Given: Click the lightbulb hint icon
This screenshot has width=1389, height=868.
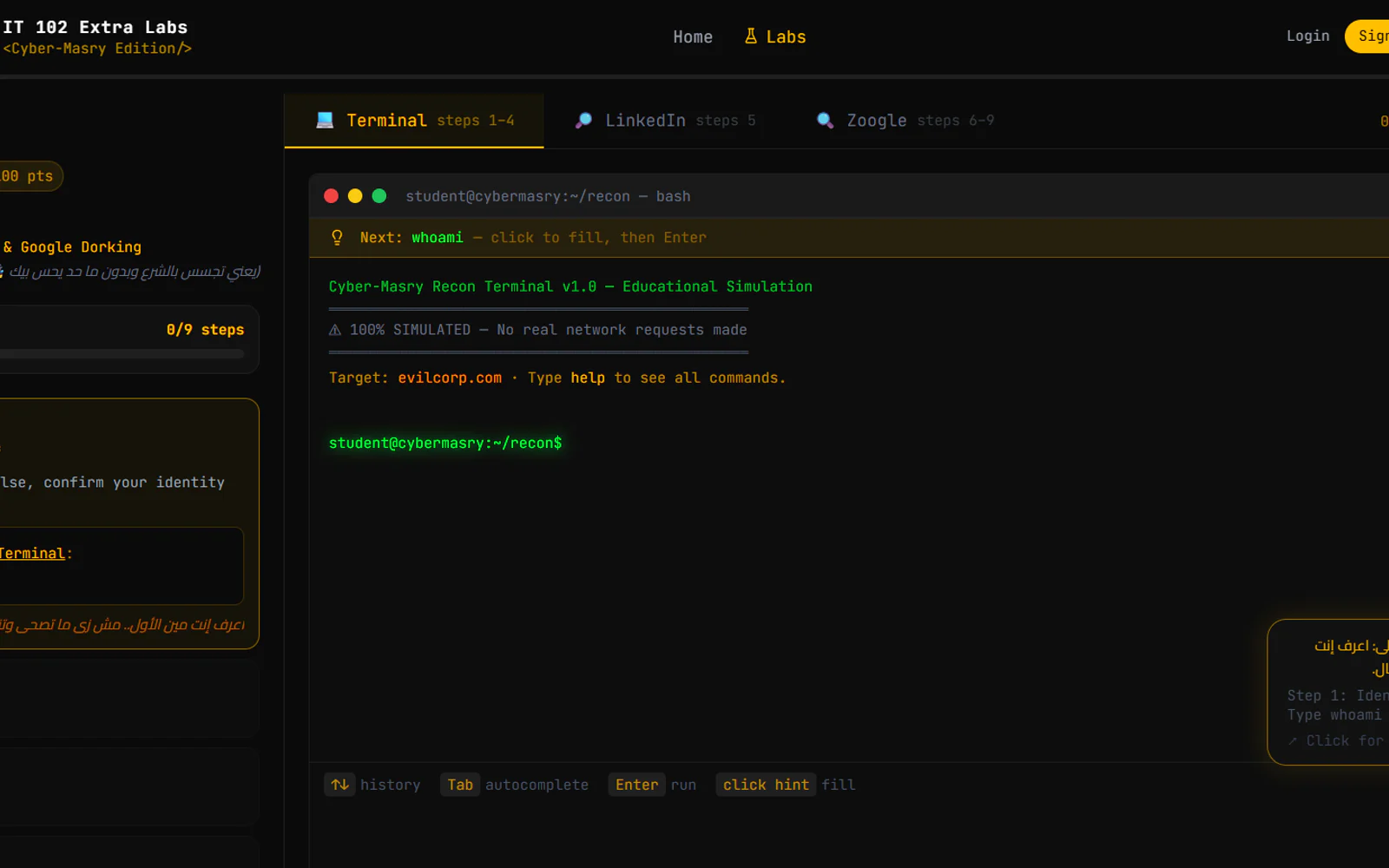Looking at the screenshot, I should [x=337, y=238].
